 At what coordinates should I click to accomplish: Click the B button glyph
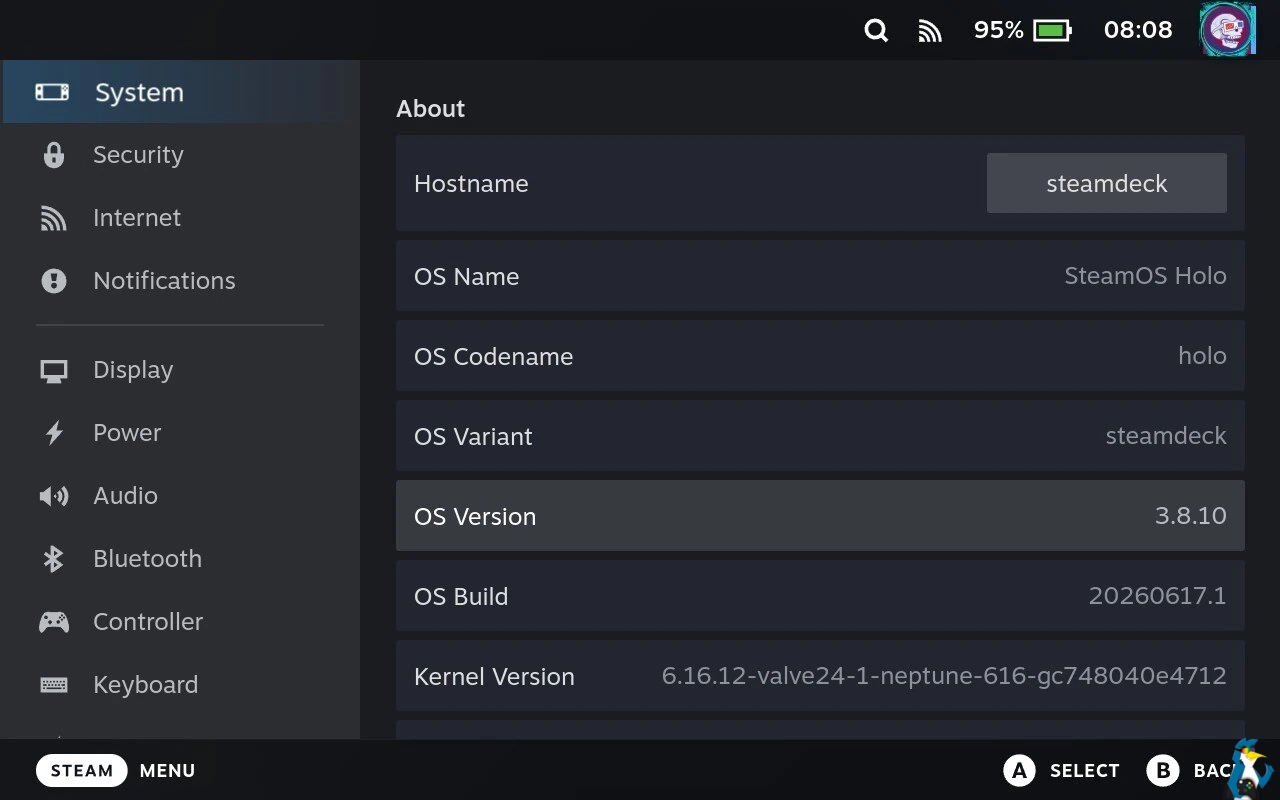point(1163,770)
